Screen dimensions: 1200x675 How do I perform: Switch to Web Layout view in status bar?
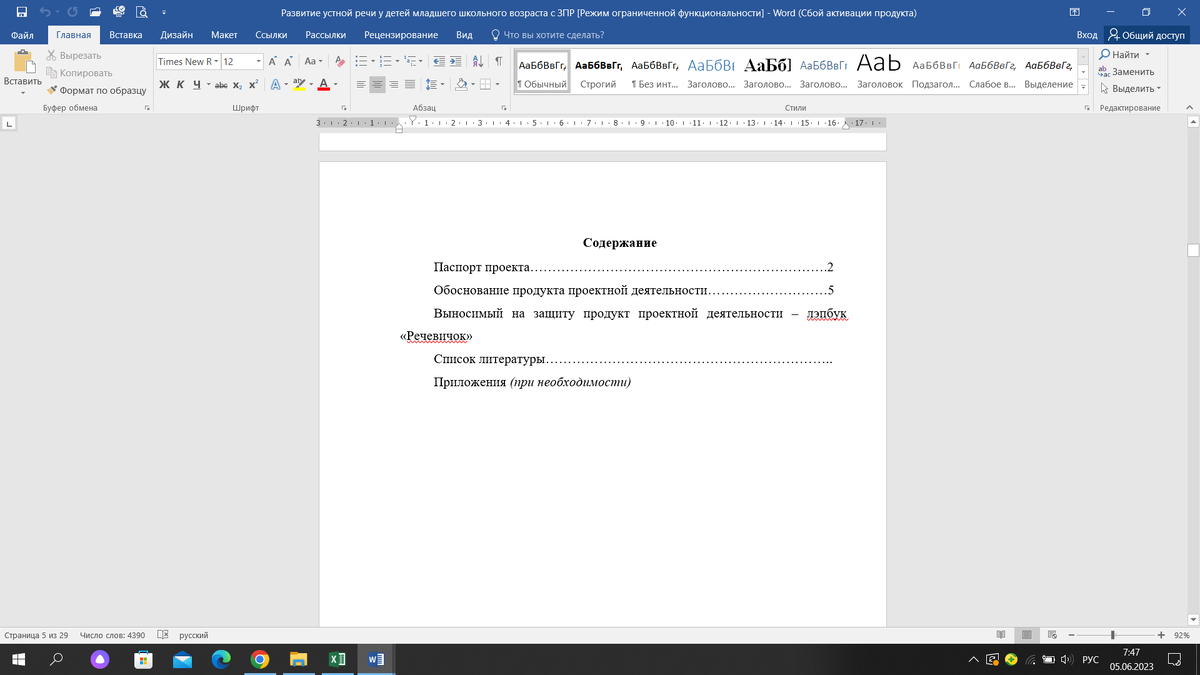pyautogui.click(x=1052, y=635)
